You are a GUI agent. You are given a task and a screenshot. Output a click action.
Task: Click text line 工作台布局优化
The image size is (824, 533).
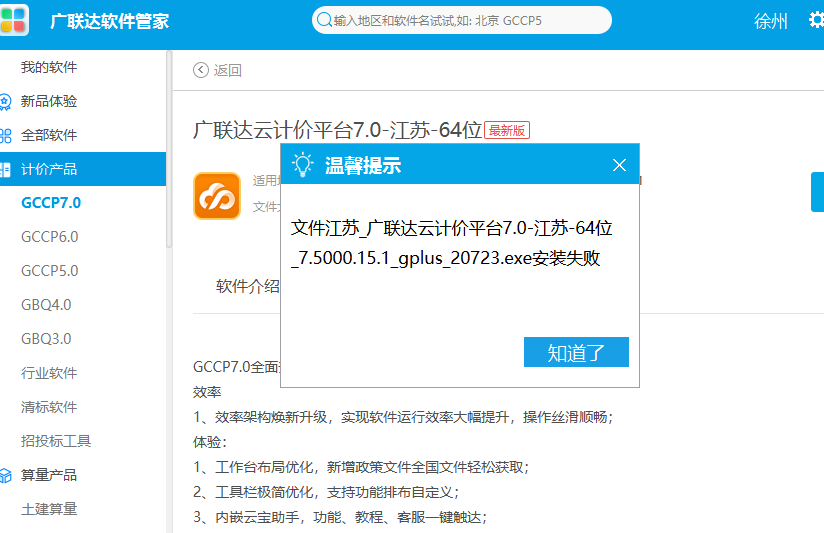pos(361,467)
